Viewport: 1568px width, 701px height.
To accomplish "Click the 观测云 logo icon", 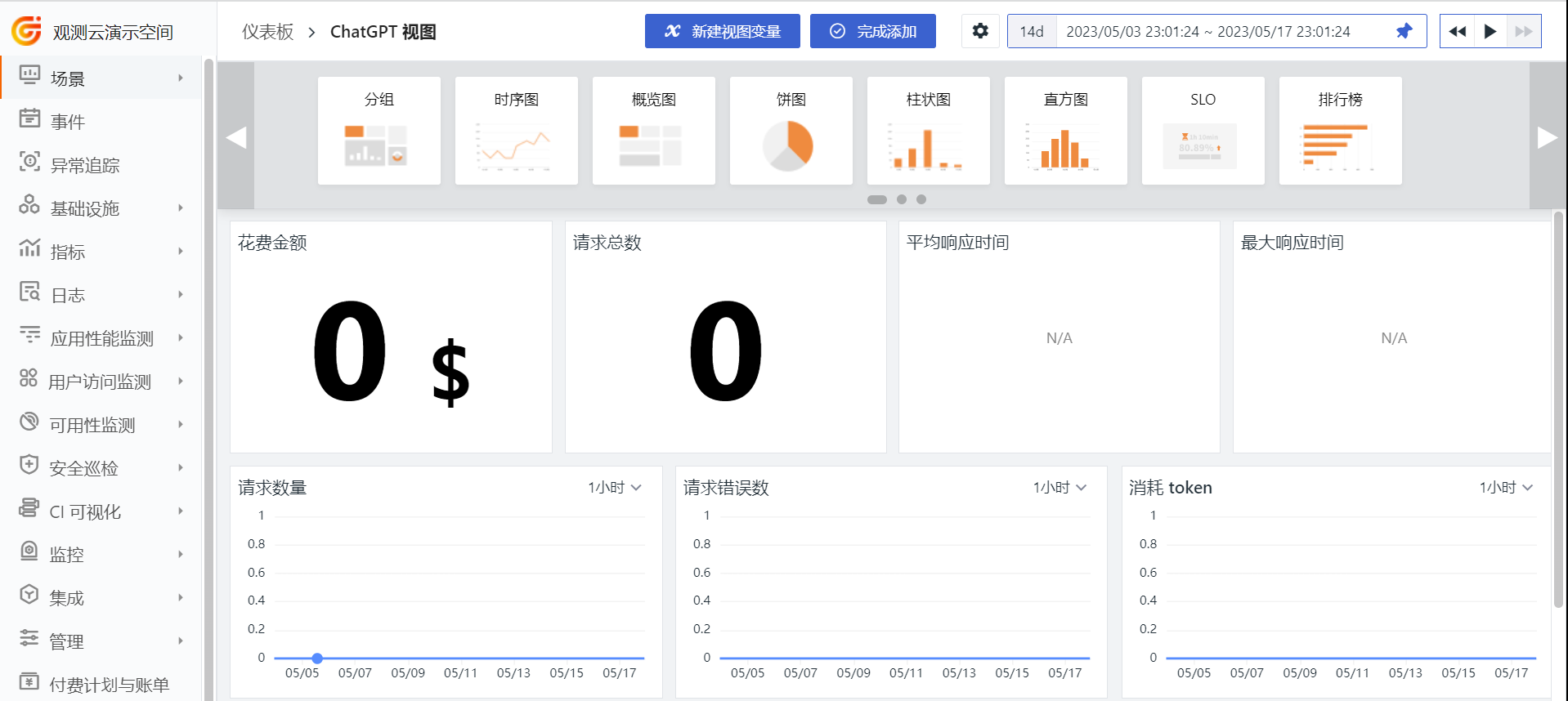I will tap(27, 31).
